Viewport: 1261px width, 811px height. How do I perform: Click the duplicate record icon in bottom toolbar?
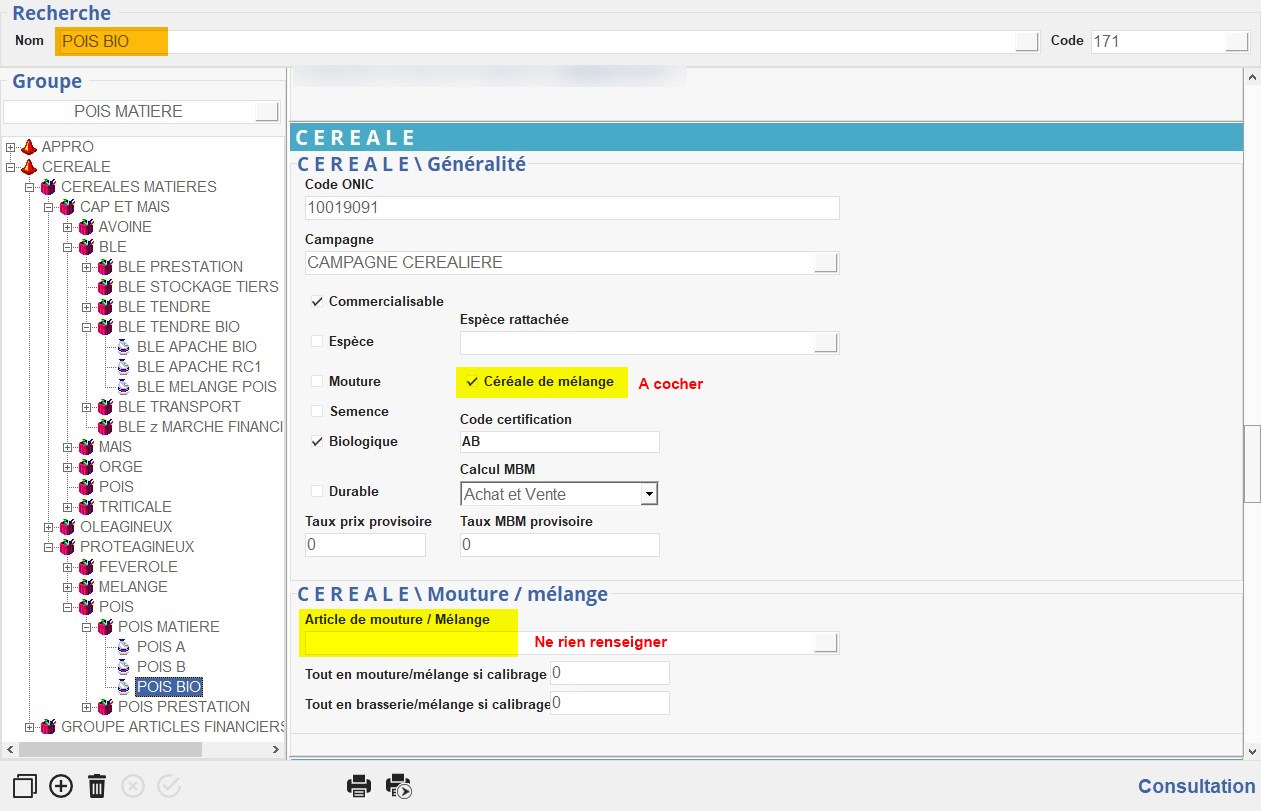pyautogui.click(x=25, y=786)
